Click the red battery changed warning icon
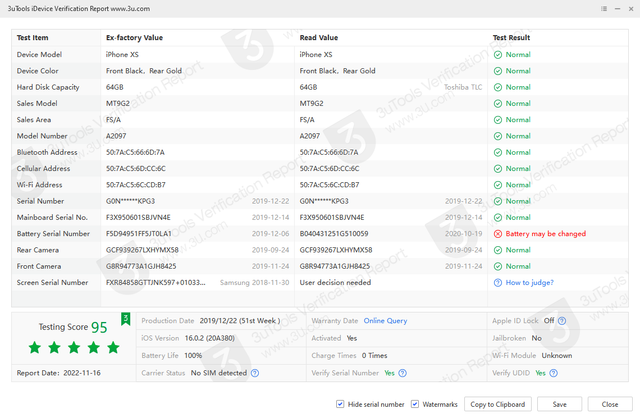Image resolution: width=640 pixels, height=420 pixels. [x=498, y=234]
